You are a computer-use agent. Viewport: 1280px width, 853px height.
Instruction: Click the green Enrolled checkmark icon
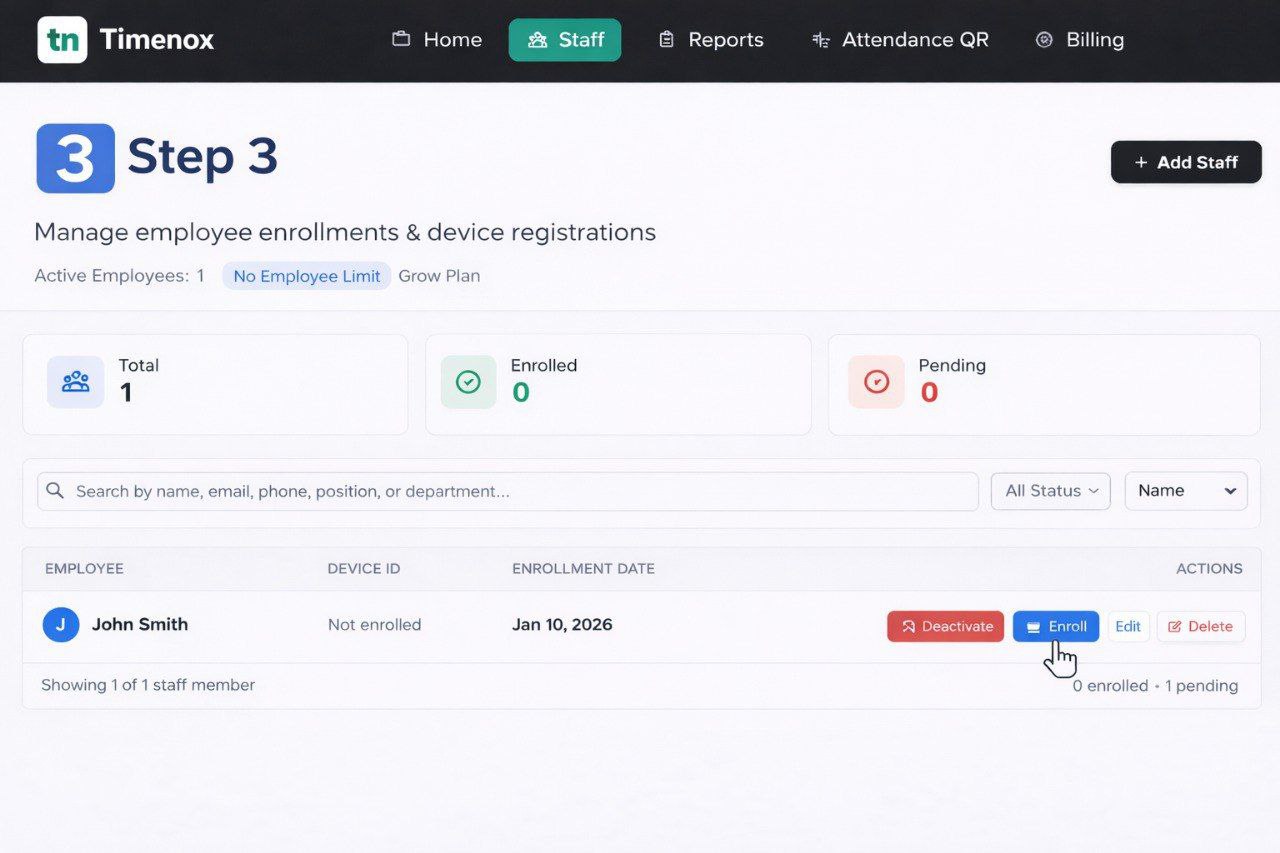[468, 382]
